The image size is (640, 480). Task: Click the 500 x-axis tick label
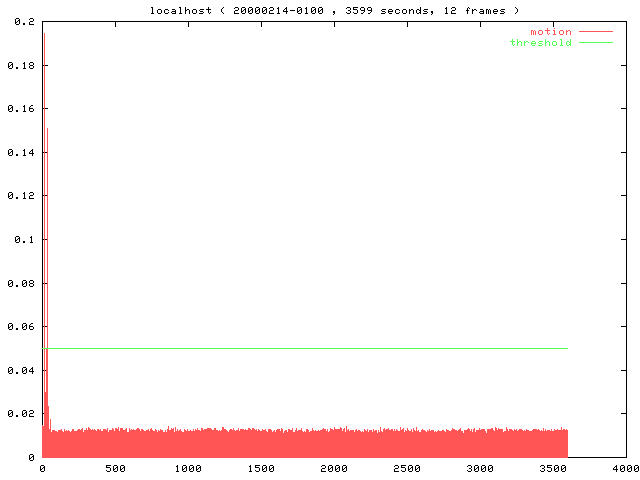[x=115, y=468]
